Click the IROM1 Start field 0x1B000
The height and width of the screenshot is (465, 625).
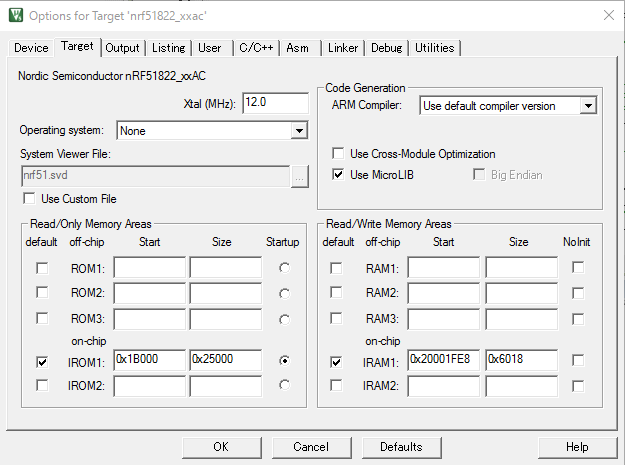point(150,360)
